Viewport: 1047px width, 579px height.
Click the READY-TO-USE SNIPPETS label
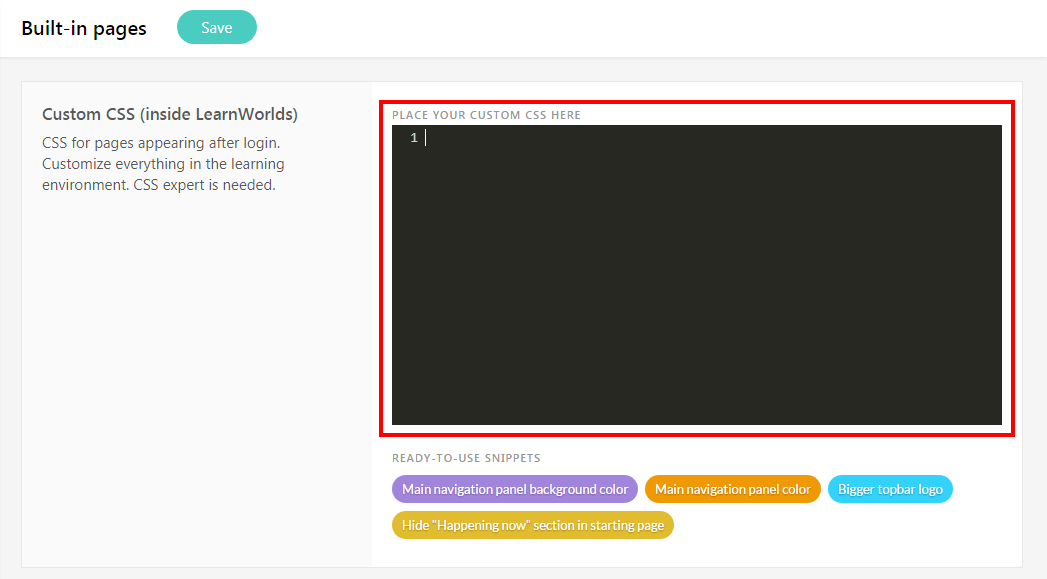(x=466, y=458)
